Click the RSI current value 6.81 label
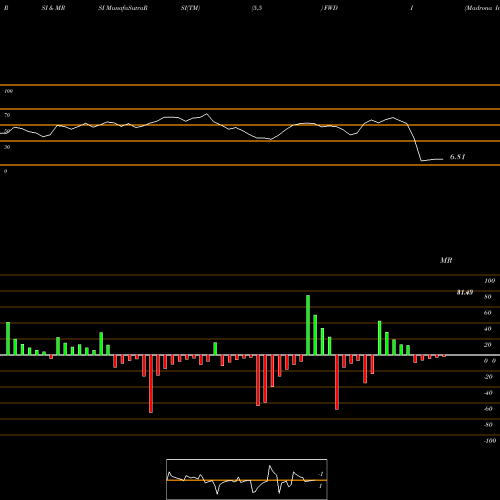Image resolution: width=500 pixels, height=500 pixels. 457,157
